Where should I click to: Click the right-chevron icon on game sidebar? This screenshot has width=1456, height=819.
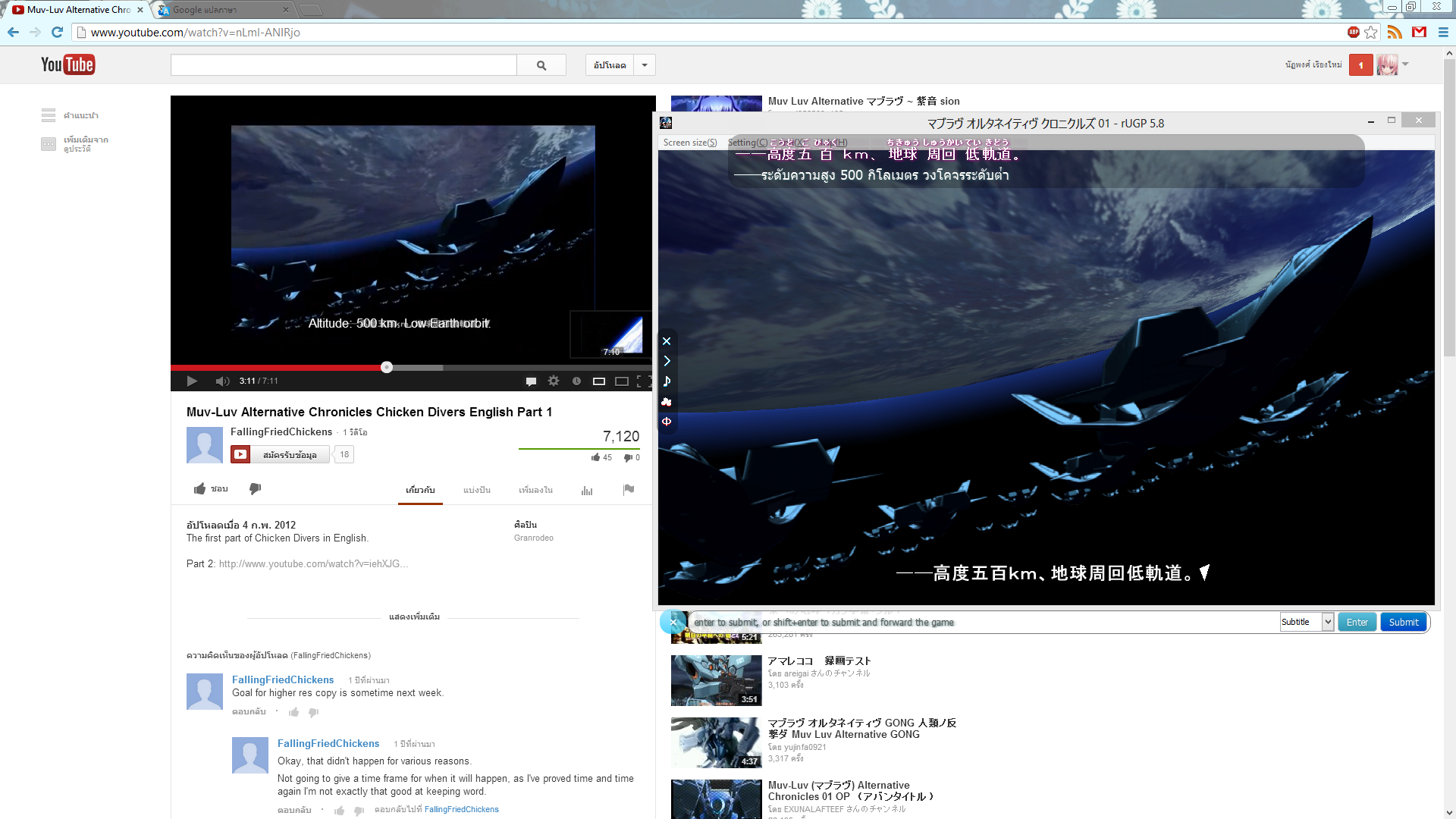(x=667, y=361)
